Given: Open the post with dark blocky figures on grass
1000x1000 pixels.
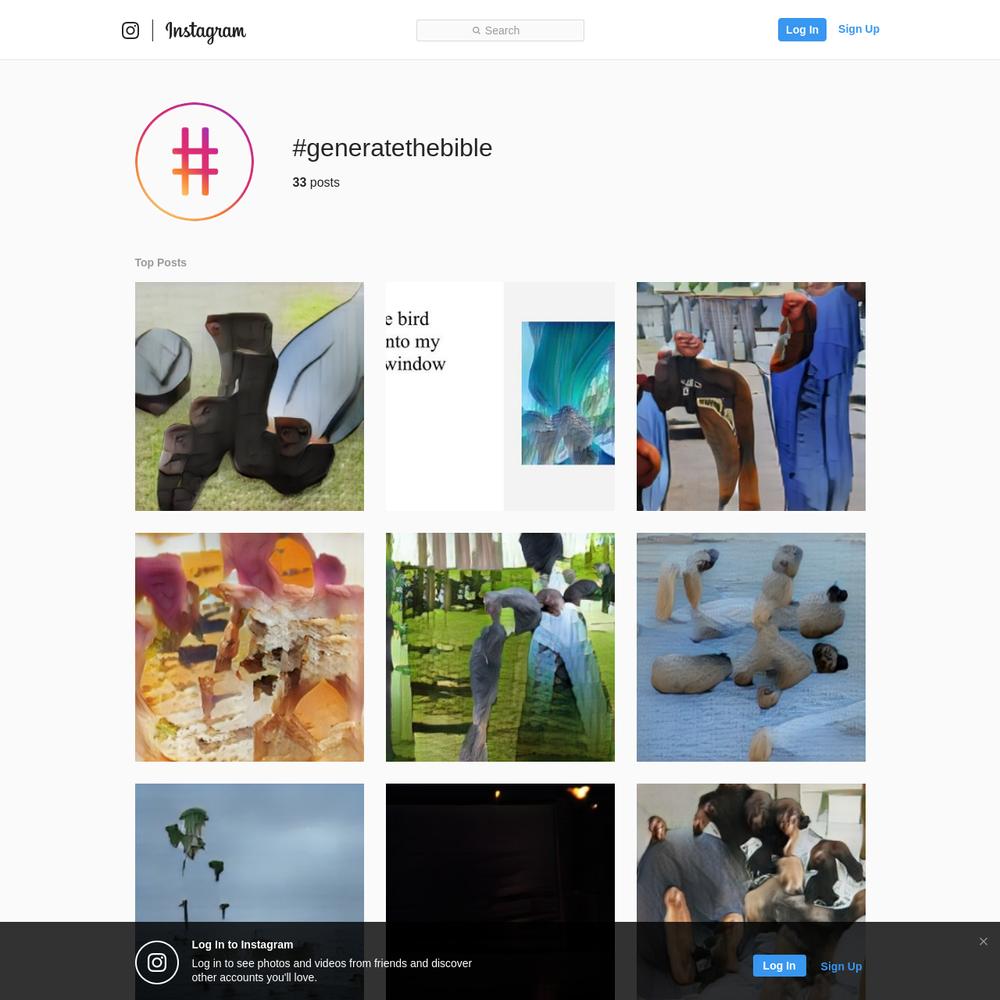Looking at the screenshot, I should coord(249,396).
